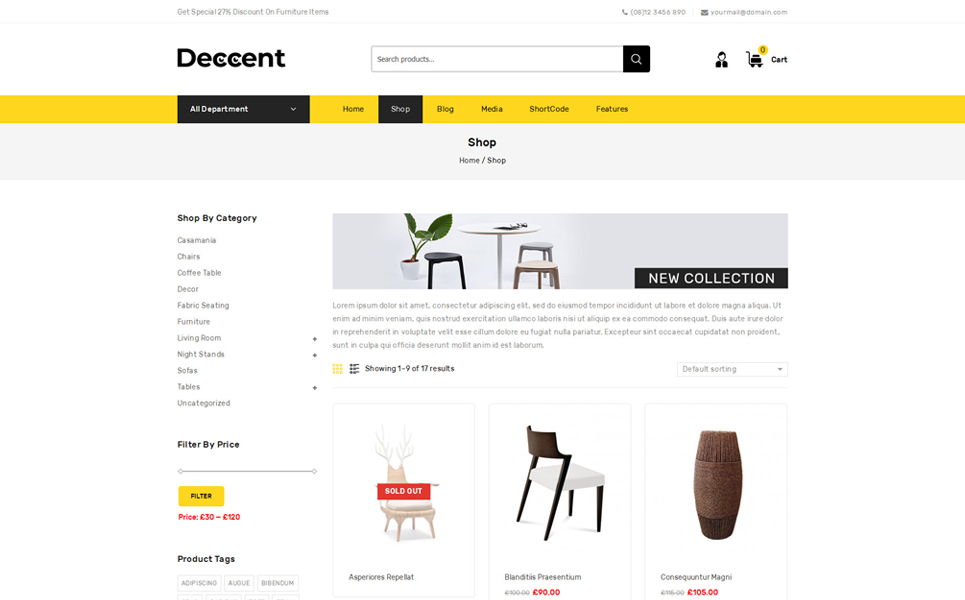Screen dimensions: 965x600
Task: Open the shopping cart icon
Action: 754,59
